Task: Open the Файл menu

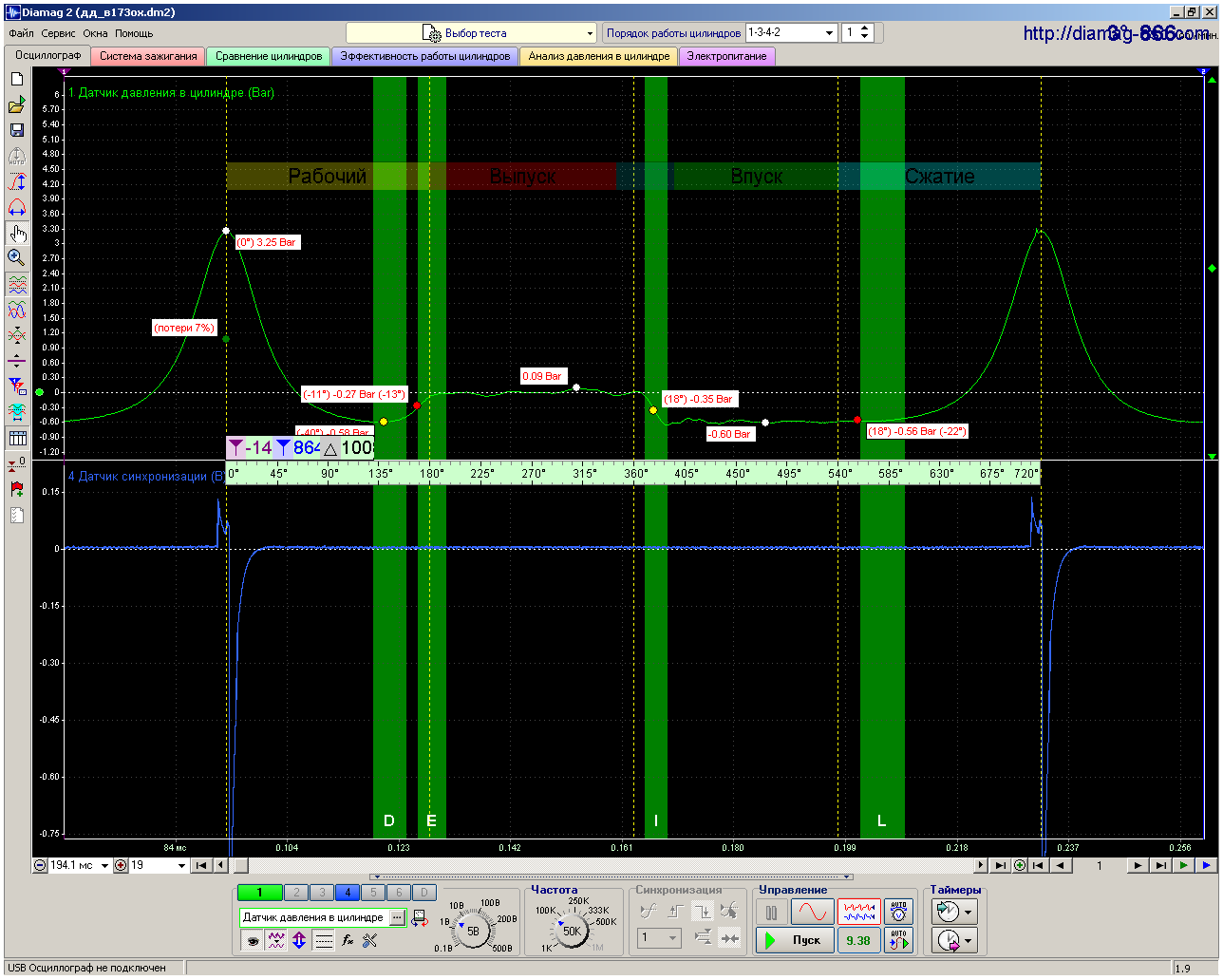Action: pos(21,33)
